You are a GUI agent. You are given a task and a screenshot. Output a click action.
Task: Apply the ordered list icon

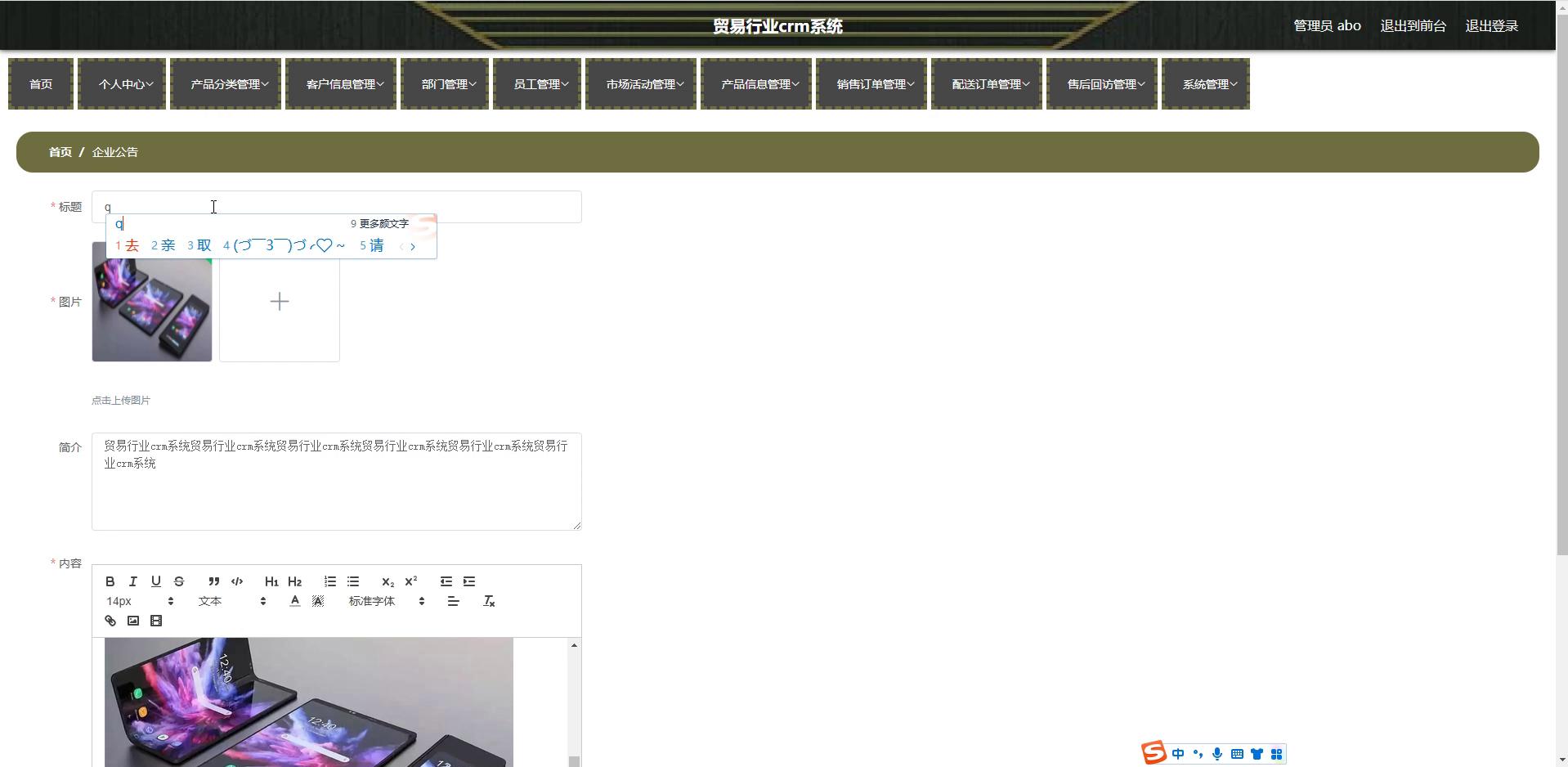(330, 581)
